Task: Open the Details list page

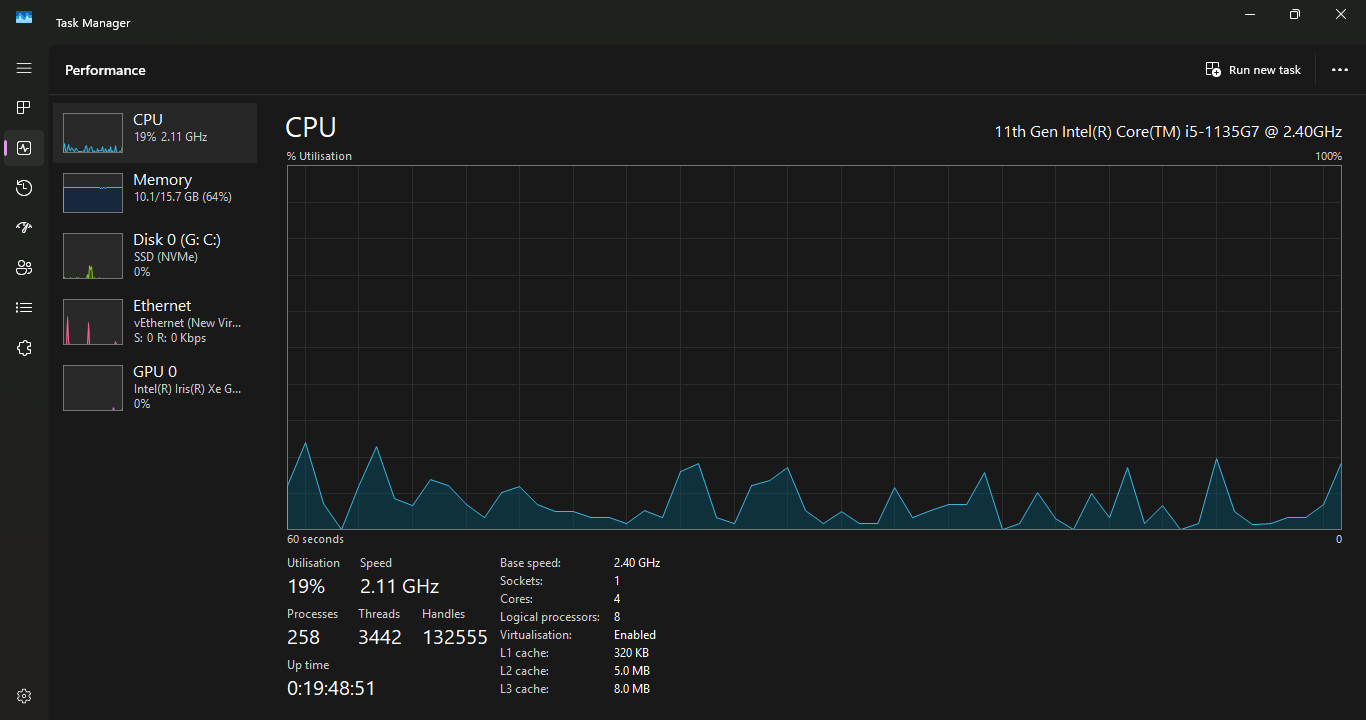Action: click(x=24, y=308)
